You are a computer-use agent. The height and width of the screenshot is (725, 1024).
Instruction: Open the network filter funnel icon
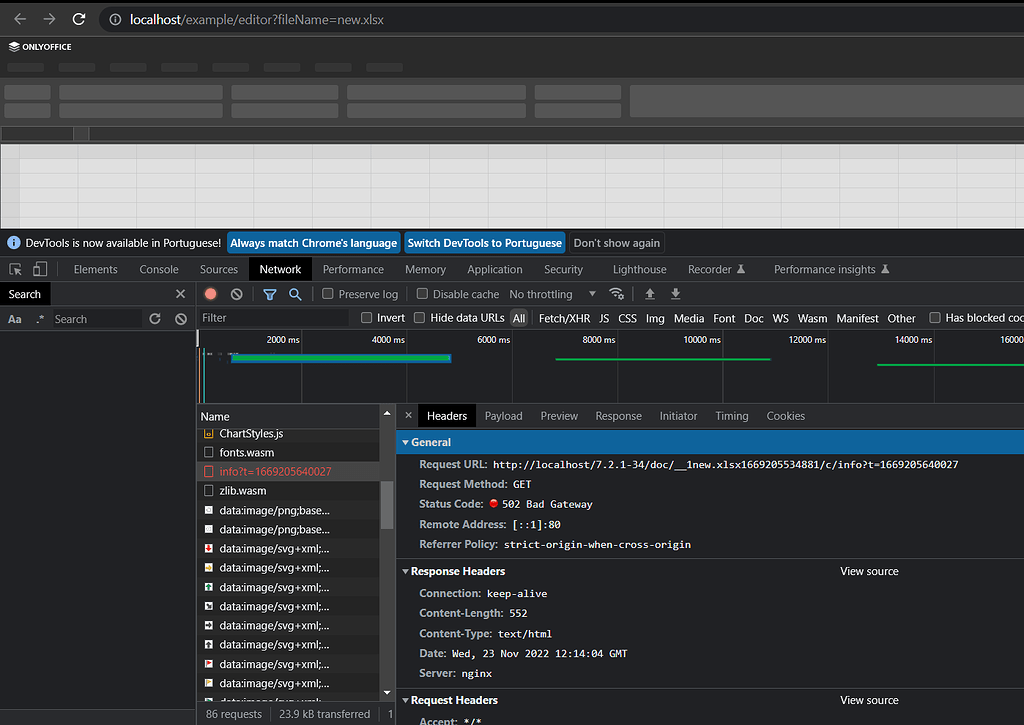[x=270, y=293]
